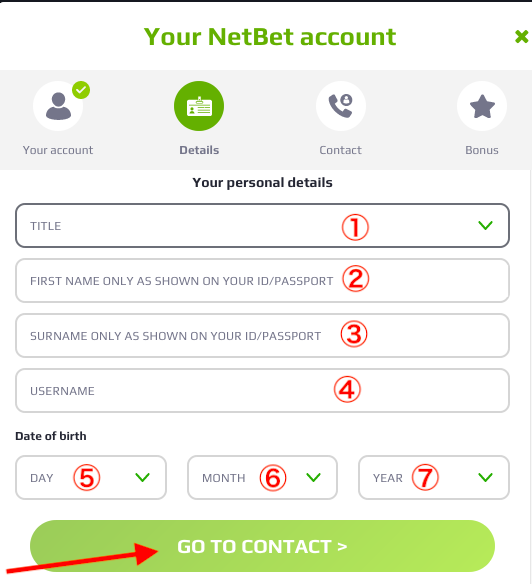The image size is (532, 584).
Task: Switch to the Contact step label
Action: (x=341, y=150)
